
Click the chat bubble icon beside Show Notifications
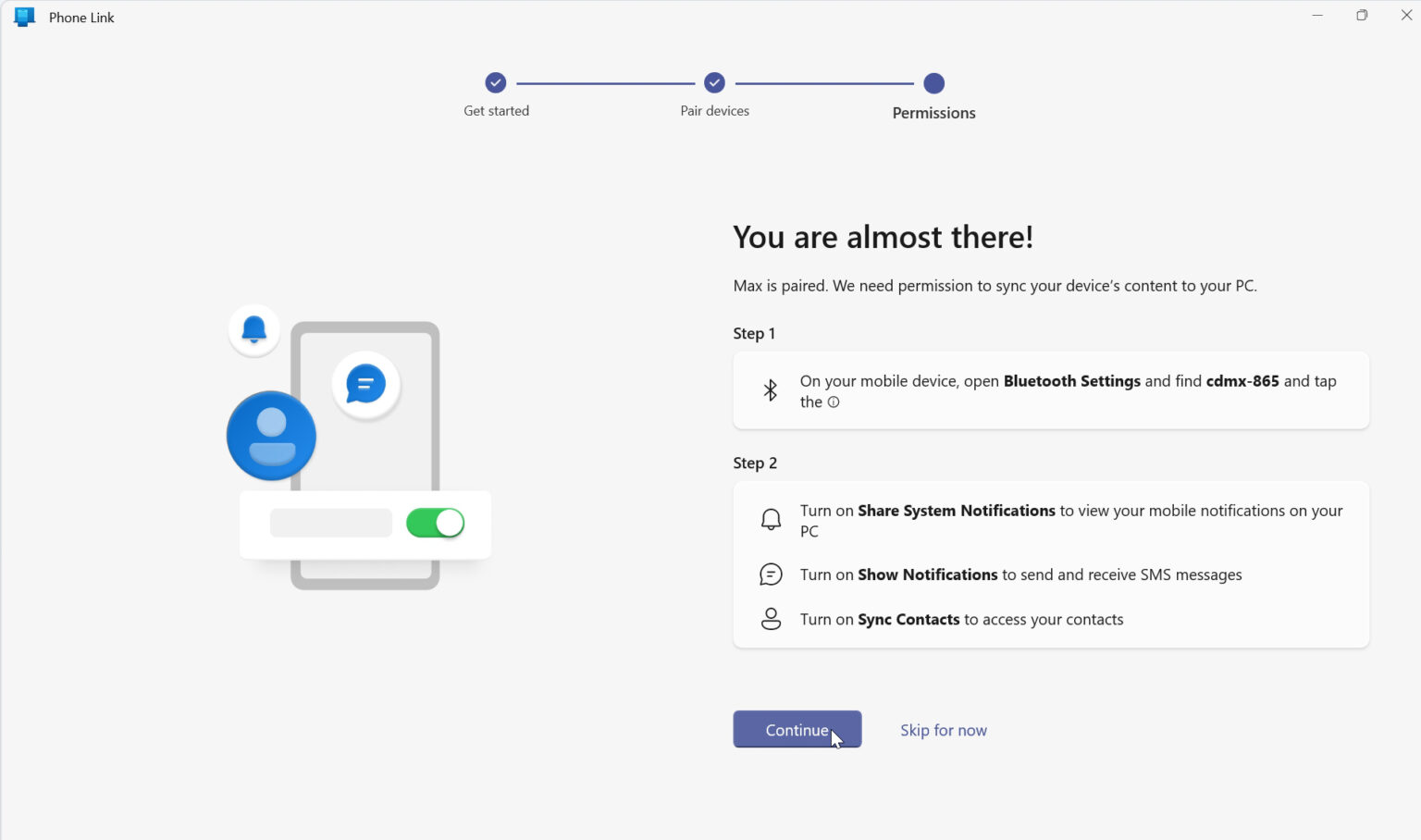[771, 574]
